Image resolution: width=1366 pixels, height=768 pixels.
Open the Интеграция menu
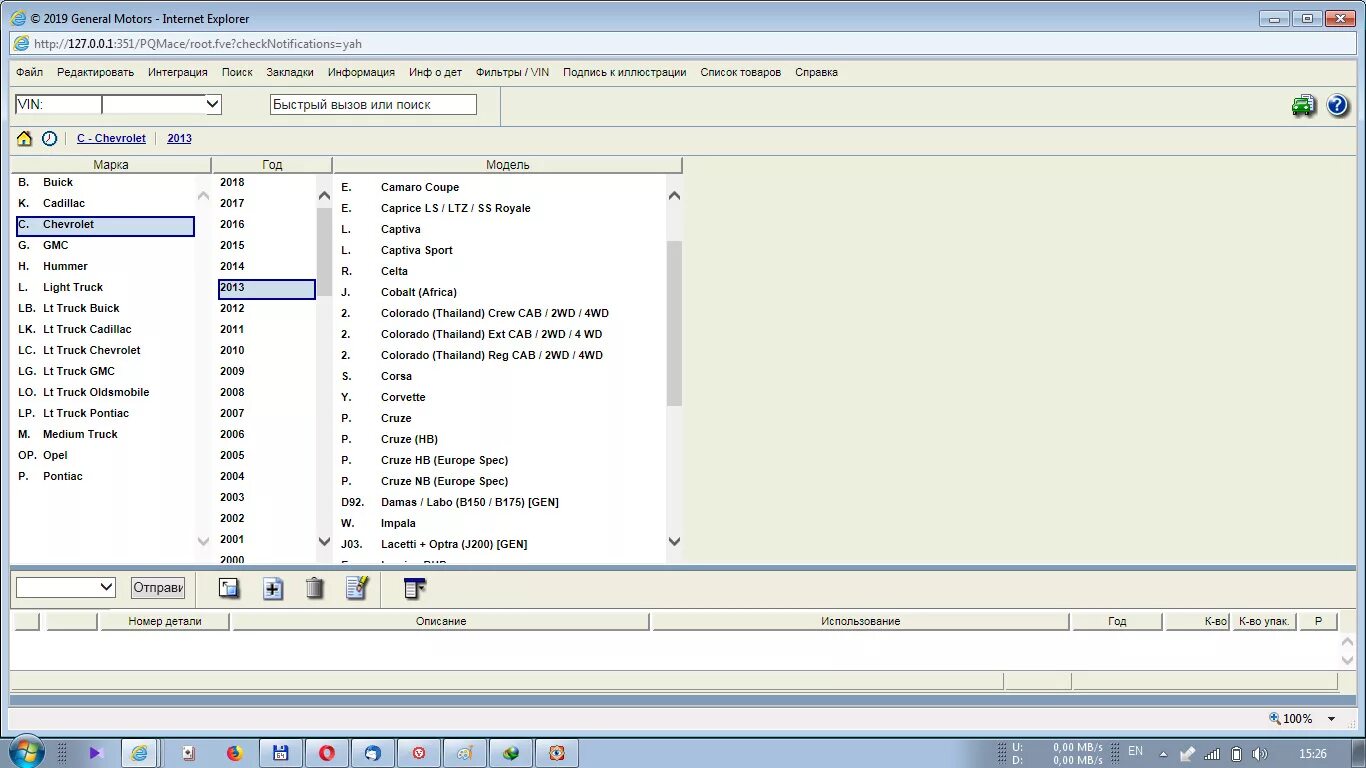[x=178, y=72]
